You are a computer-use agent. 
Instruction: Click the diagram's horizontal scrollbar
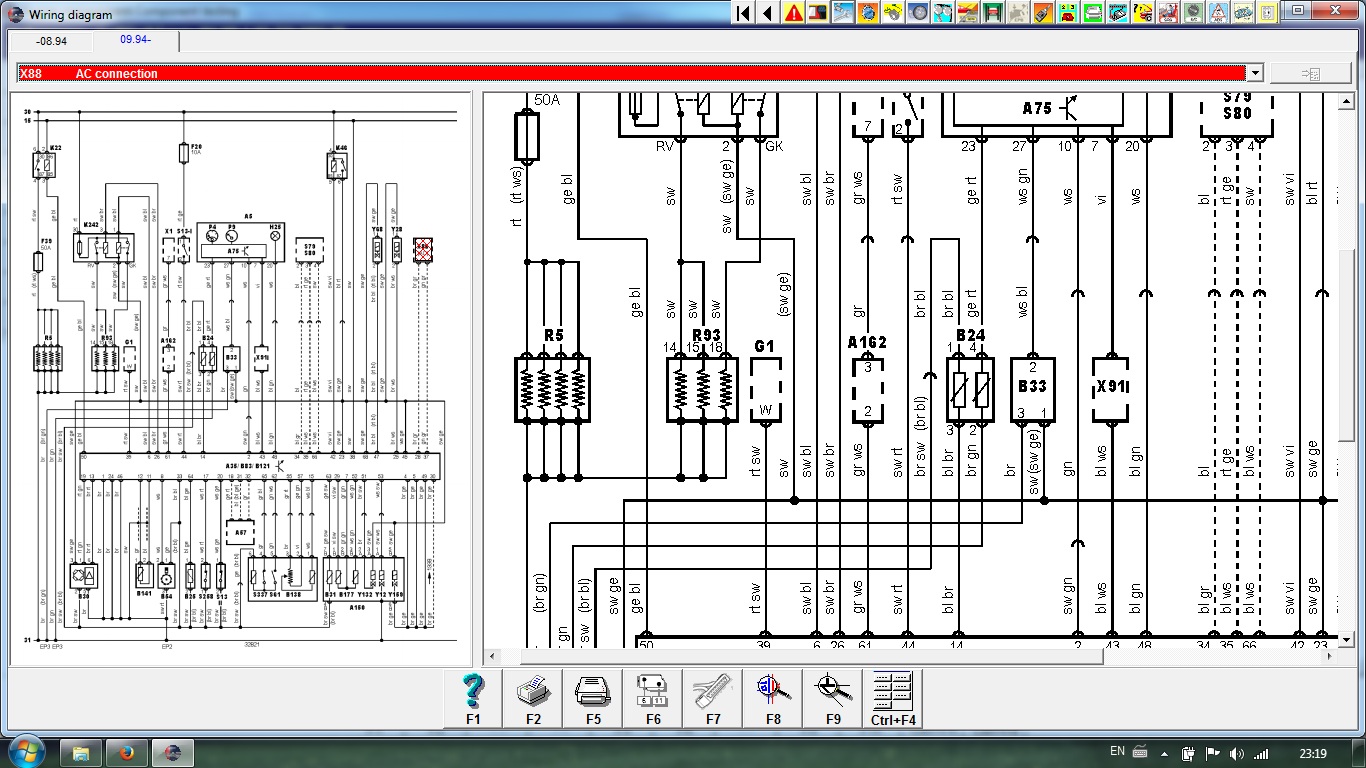[x=800, y=657]
